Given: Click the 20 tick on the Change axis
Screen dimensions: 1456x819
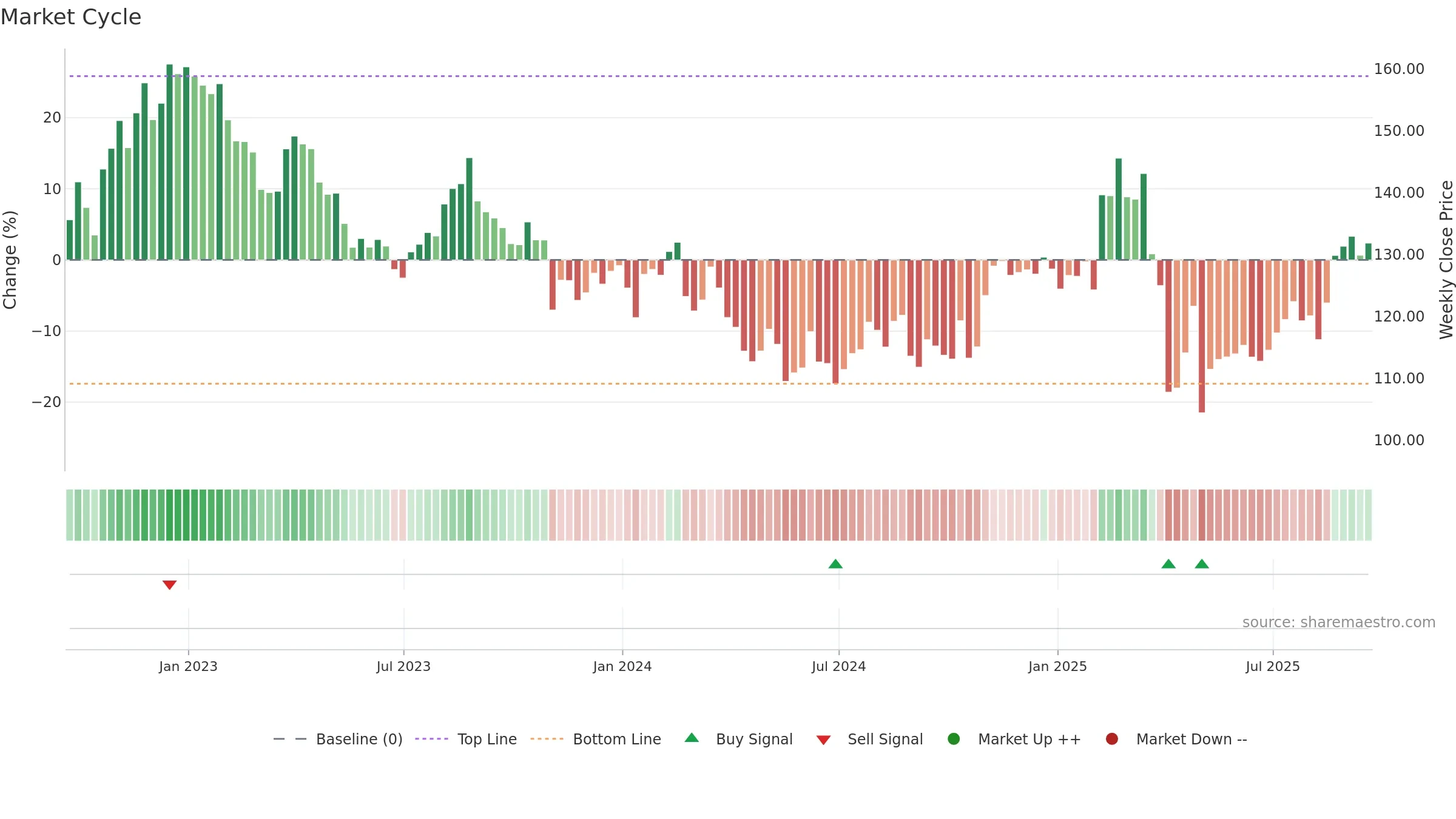Looking at the screenshot, I should point(52,118).
